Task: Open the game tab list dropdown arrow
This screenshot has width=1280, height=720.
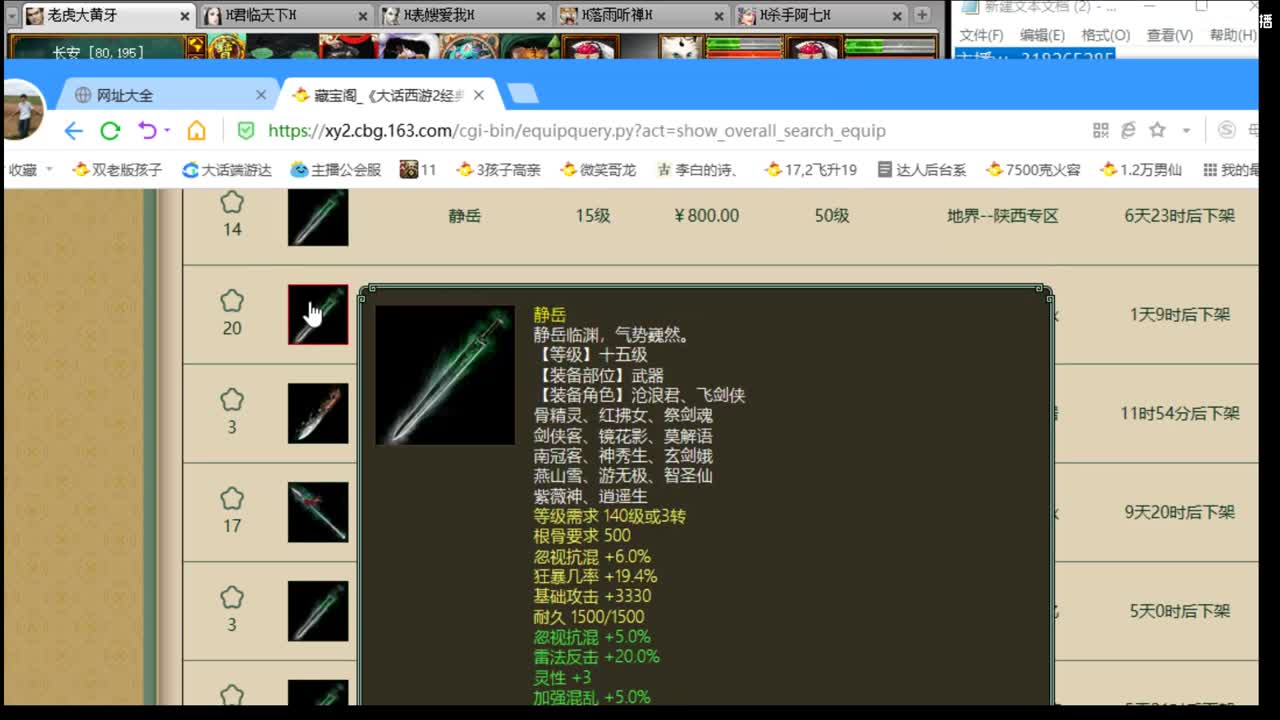Action: pyautogui.click(x=12, y=15)
